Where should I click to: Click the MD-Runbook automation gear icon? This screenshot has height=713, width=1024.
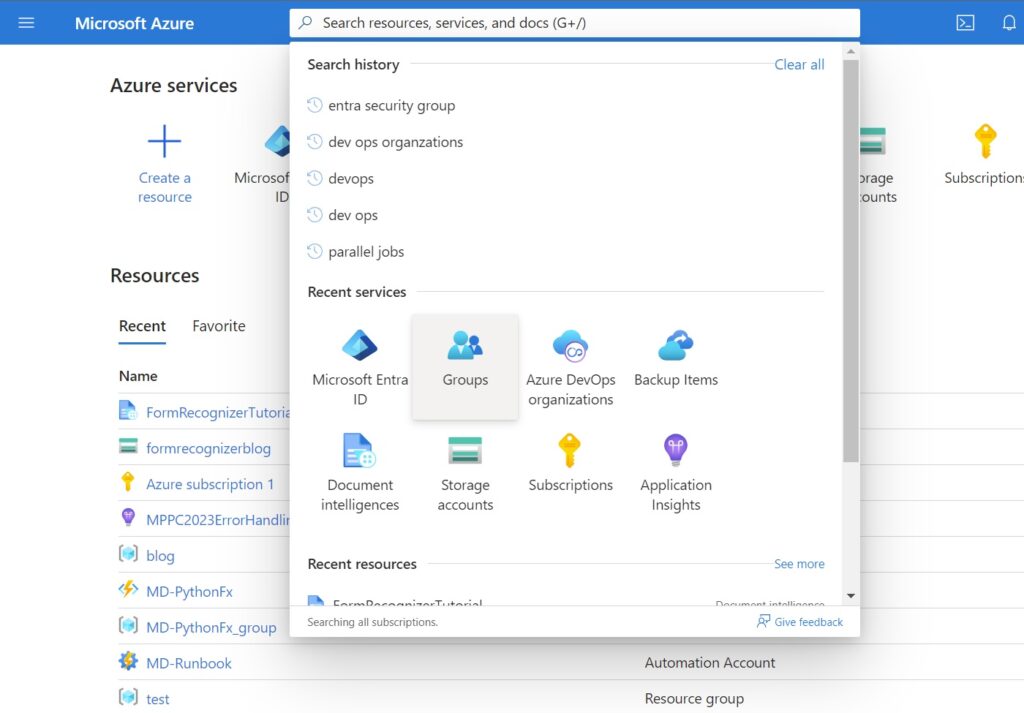point(128,661)
